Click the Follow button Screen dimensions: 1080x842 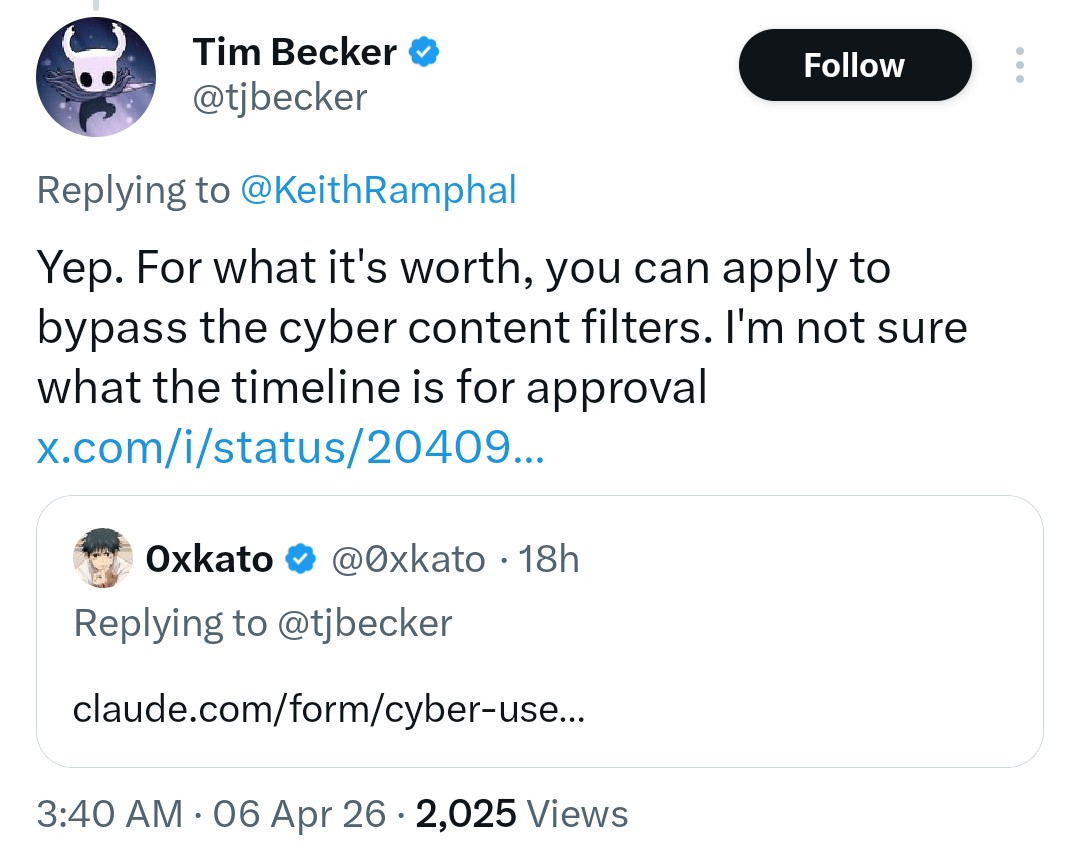pos(854,66)
